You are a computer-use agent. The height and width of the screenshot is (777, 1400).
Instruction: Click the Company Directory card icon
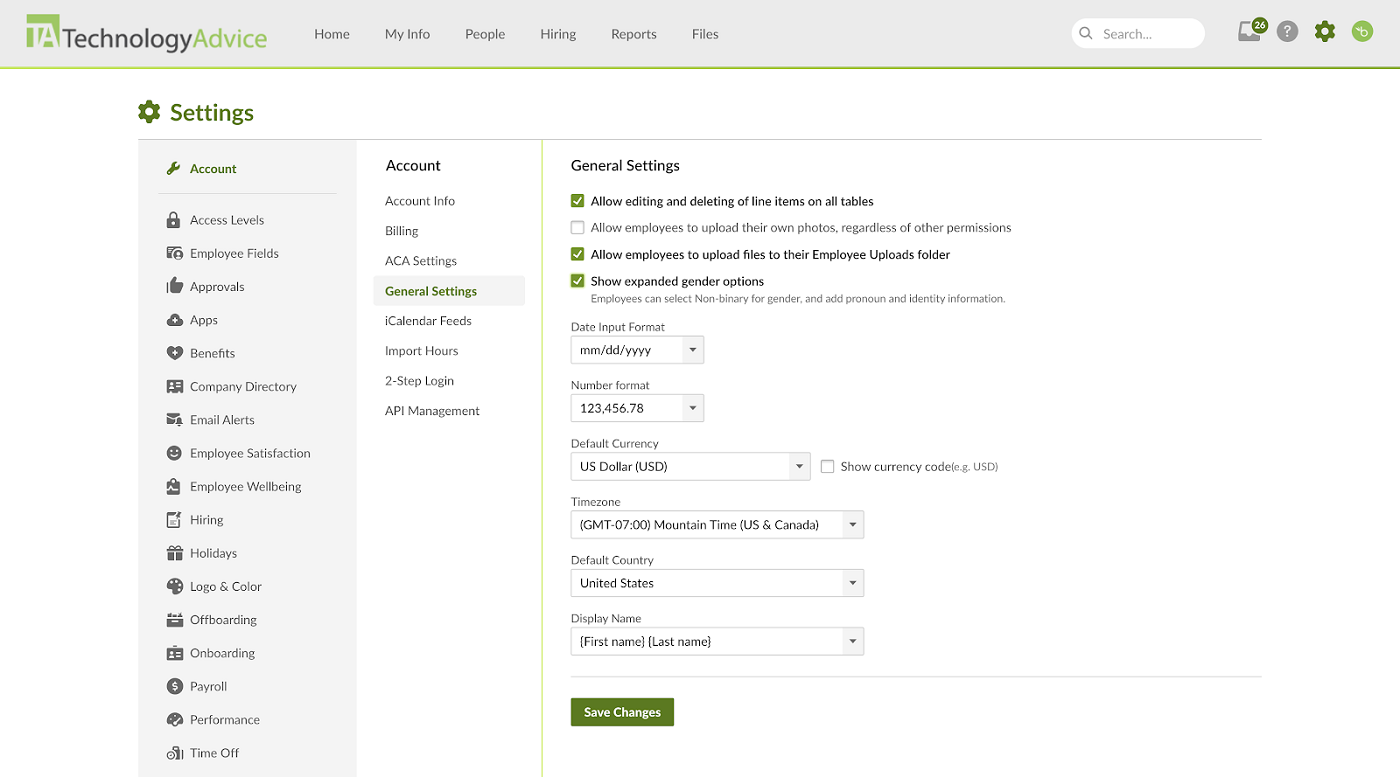(x=174, y=386)
